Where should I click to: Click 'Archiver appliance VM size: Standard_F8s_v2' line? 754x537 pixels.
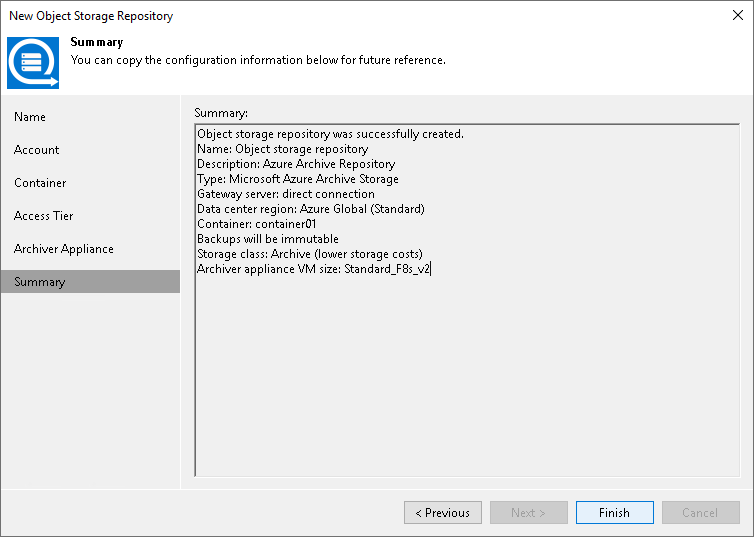[314, 269]
